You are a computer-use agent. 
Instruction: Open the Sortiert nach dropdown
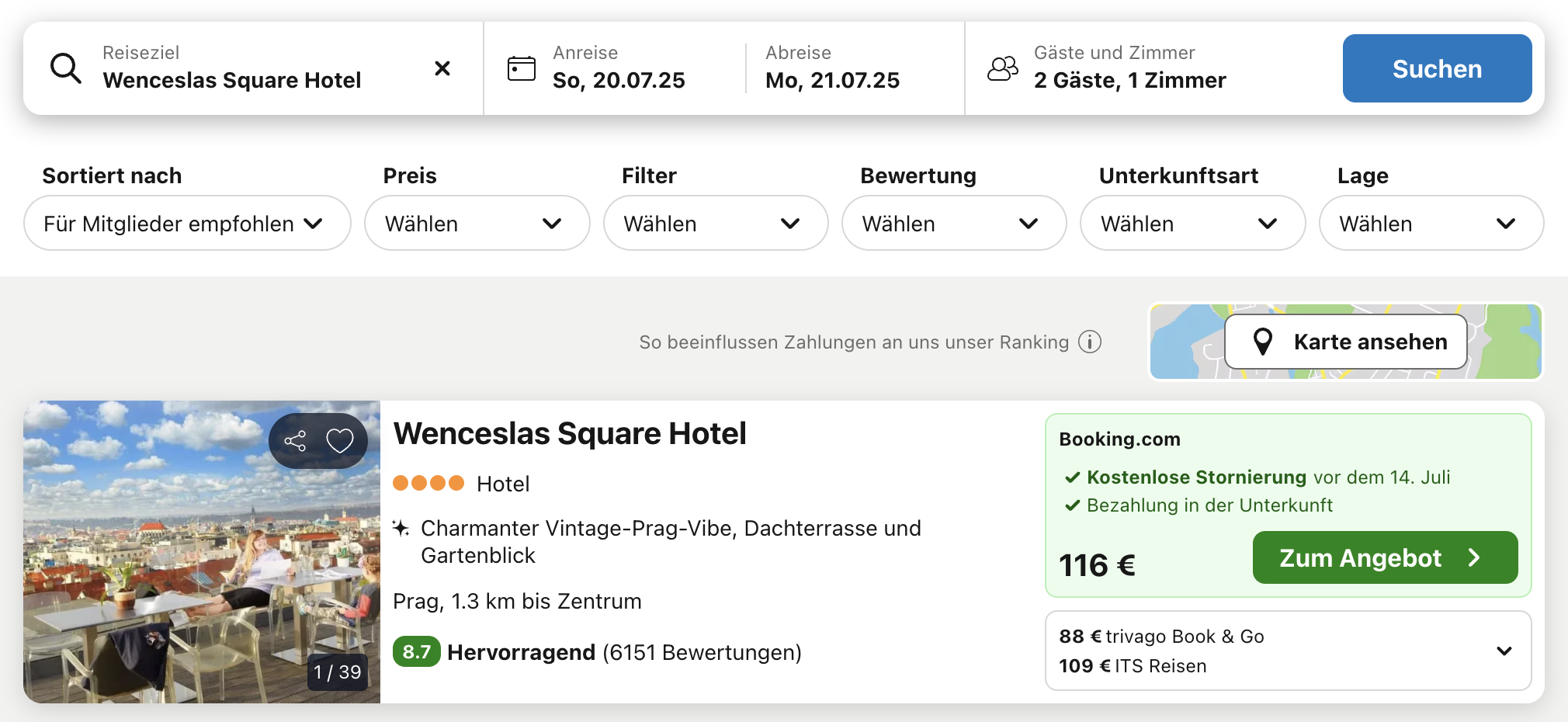pyautogui.click(x=187, y=223)
